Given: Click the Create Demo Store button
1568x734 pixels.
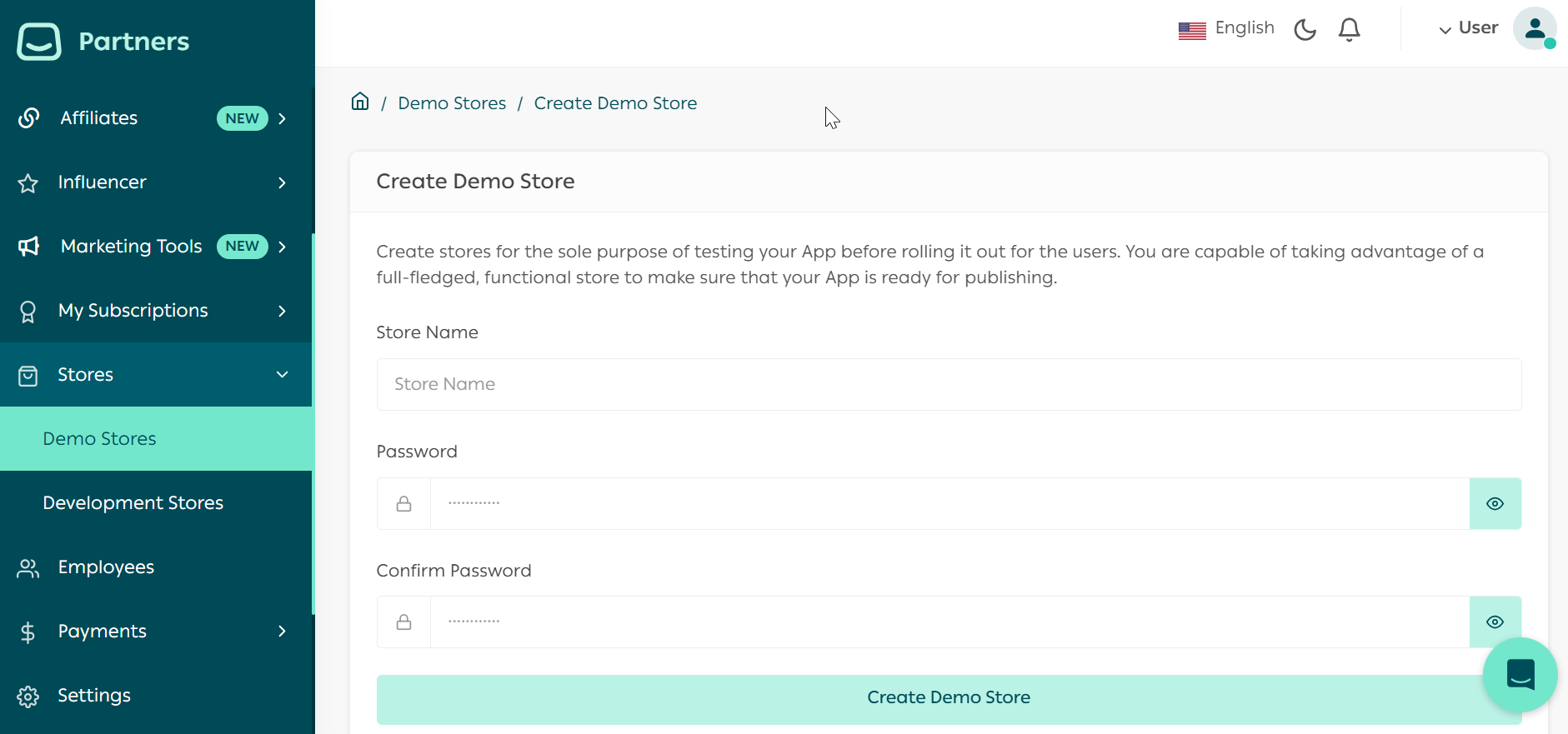Looking at the screenshot, I should point(949,699).
